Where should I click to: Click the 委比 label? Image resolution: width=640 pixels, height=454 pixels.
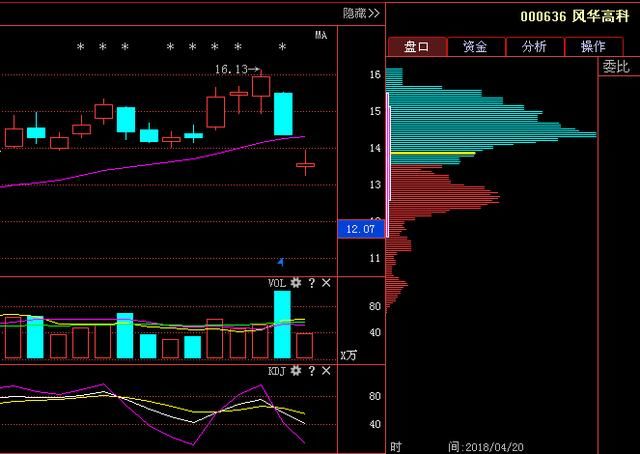click(x=616, y=67)
